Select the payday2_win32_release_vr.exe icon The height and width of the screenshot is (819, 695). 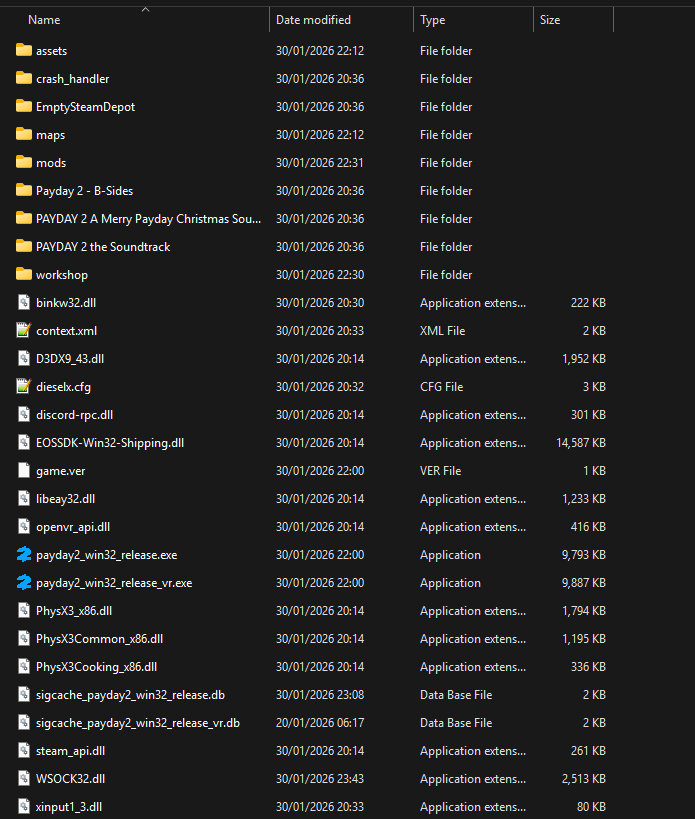[x=24, y=583]
